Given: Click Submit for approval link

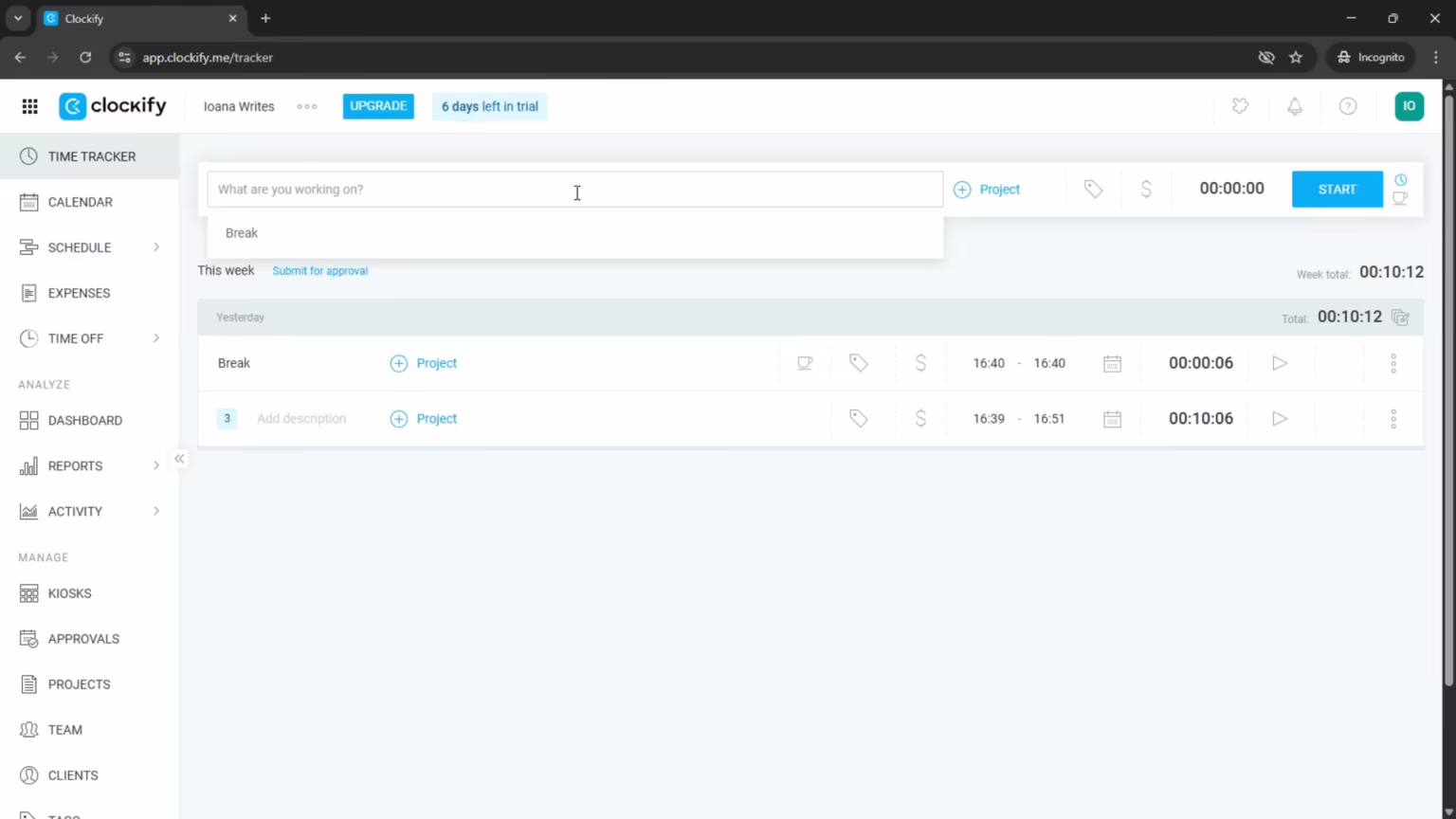Looking at the screenshot, I should pos(319,271).
